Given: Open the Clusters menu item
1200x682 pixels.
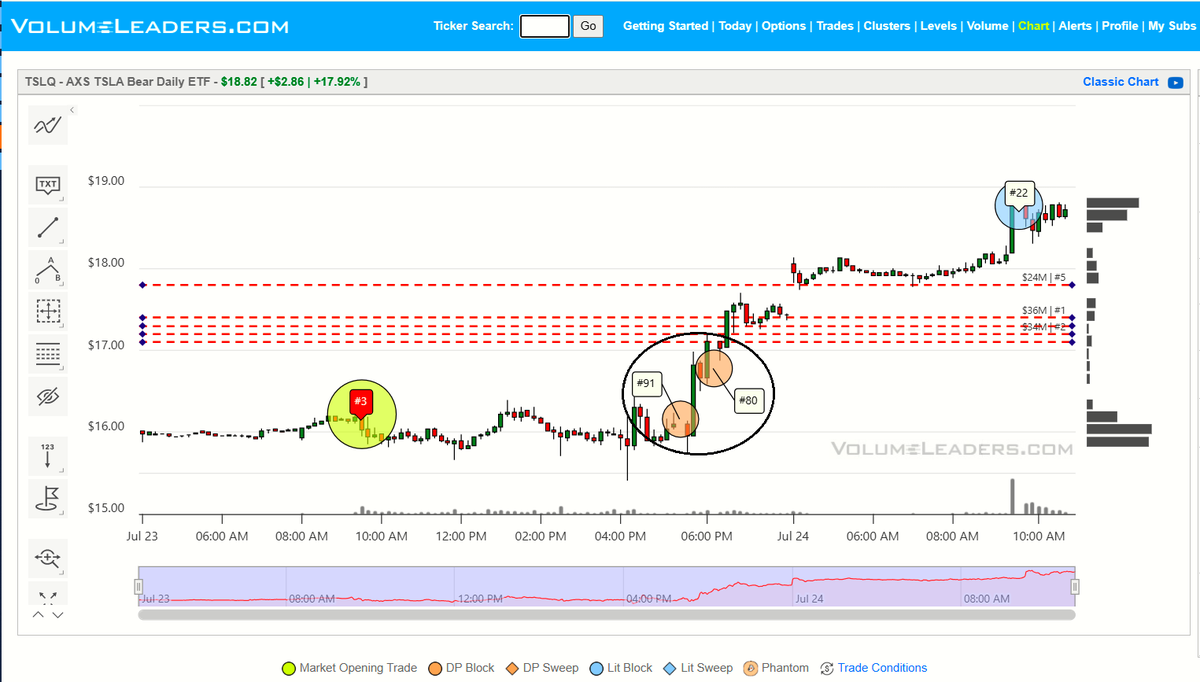Looking at the screenshot, I should click(887, 26).
